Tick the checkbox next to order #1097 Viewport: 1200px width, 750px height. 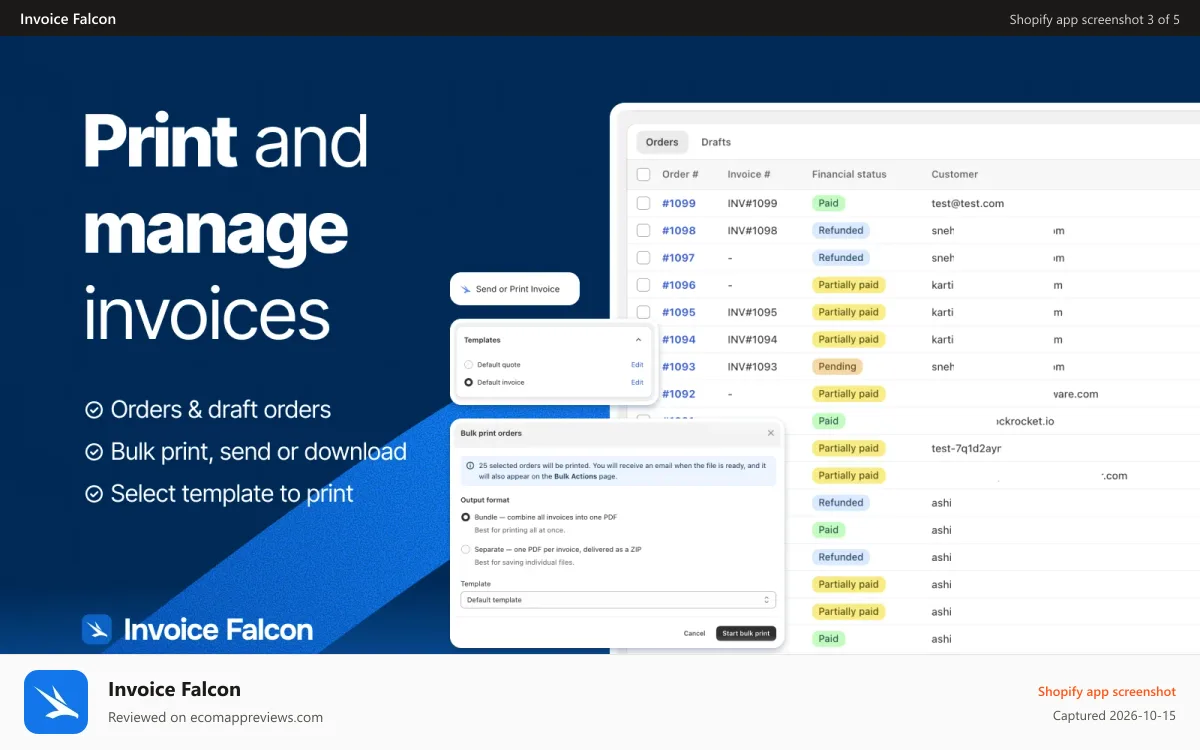click(643, 257)
